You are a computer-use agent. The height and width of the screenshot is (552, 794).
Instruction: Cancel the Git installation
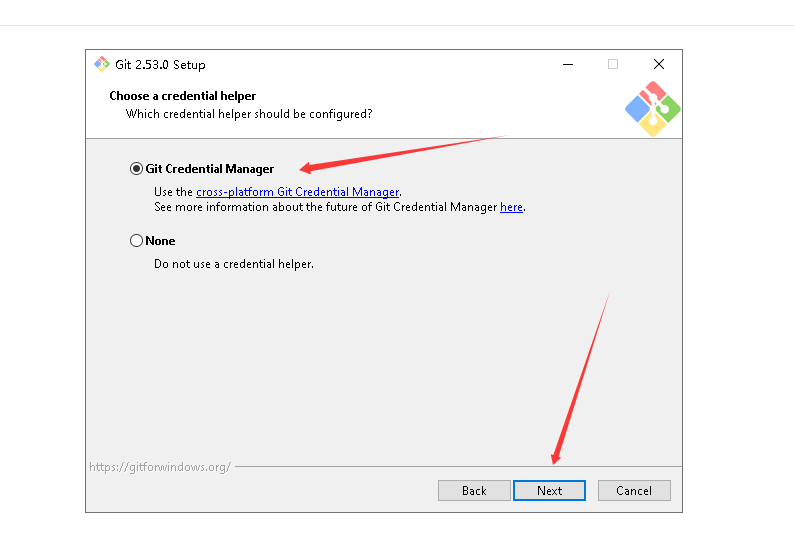pos(634,491)
